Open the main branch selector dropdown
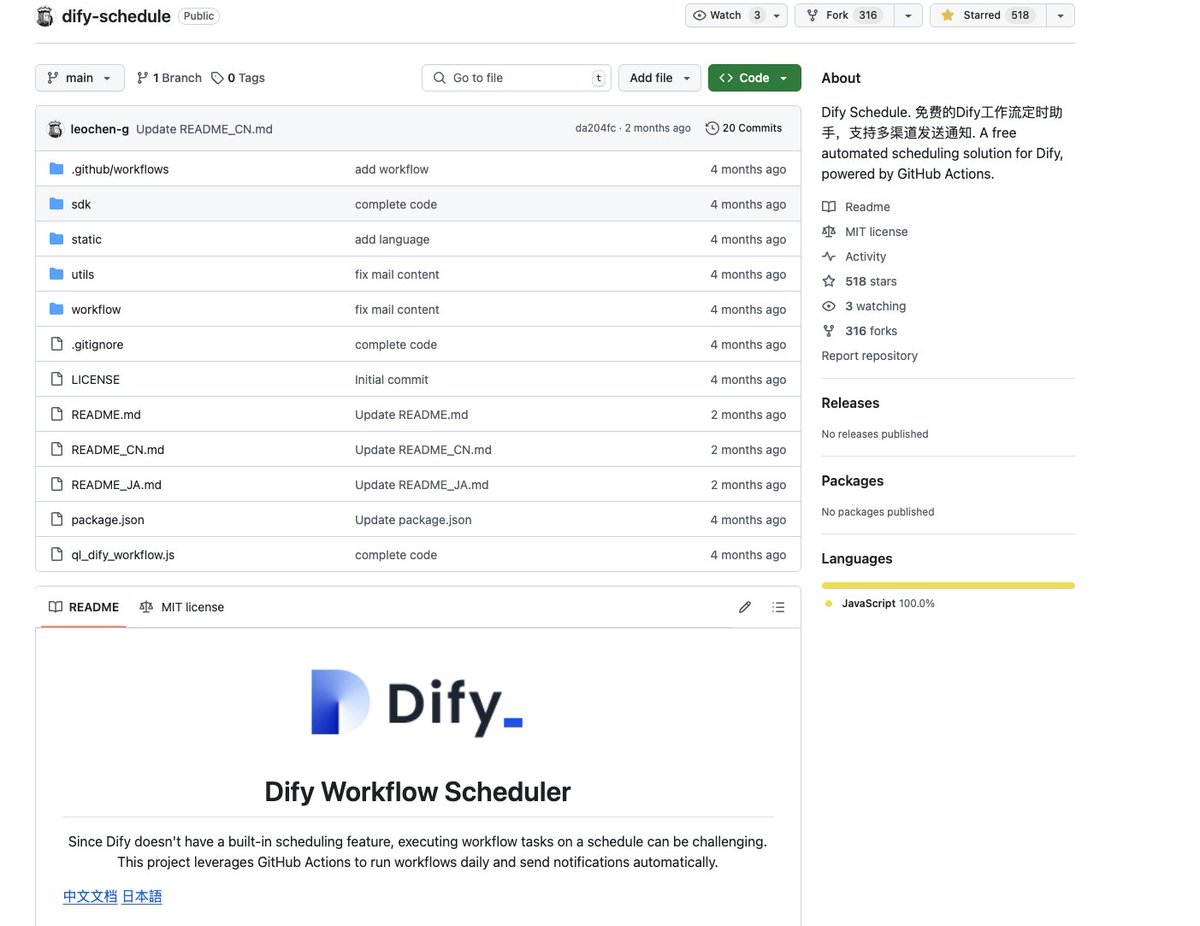This screenshot has height=926, width=1200. click(x=80, y=78)
